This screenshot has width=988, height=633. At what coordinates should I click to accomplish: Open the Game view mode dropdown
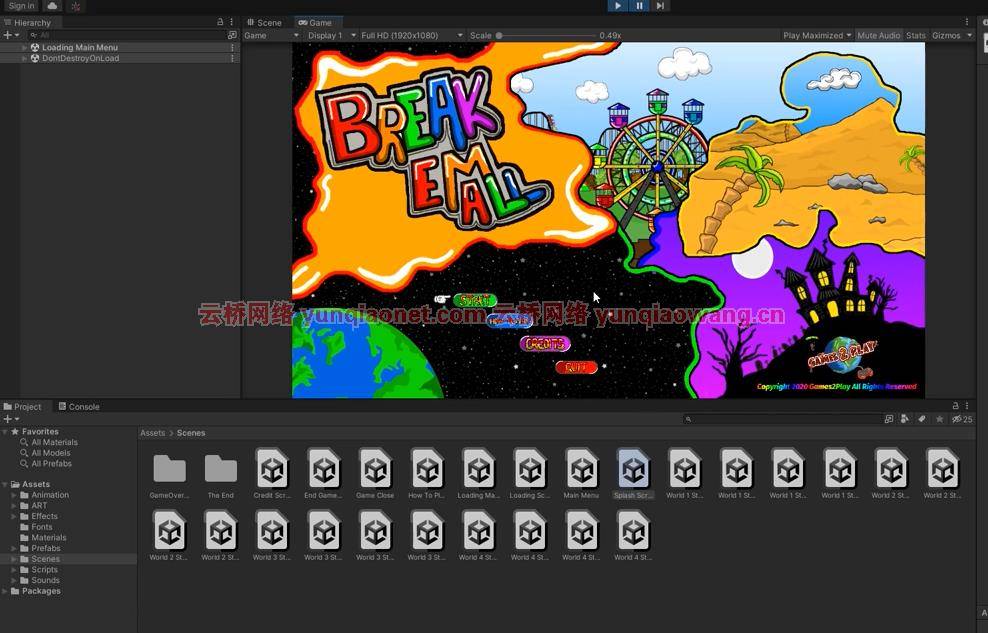tap(271, 35)
